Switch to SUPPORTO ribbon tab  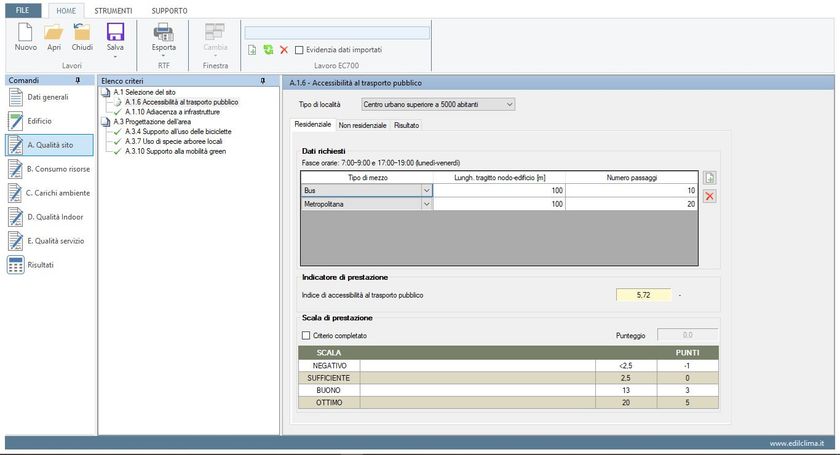(x=169, y=11)
